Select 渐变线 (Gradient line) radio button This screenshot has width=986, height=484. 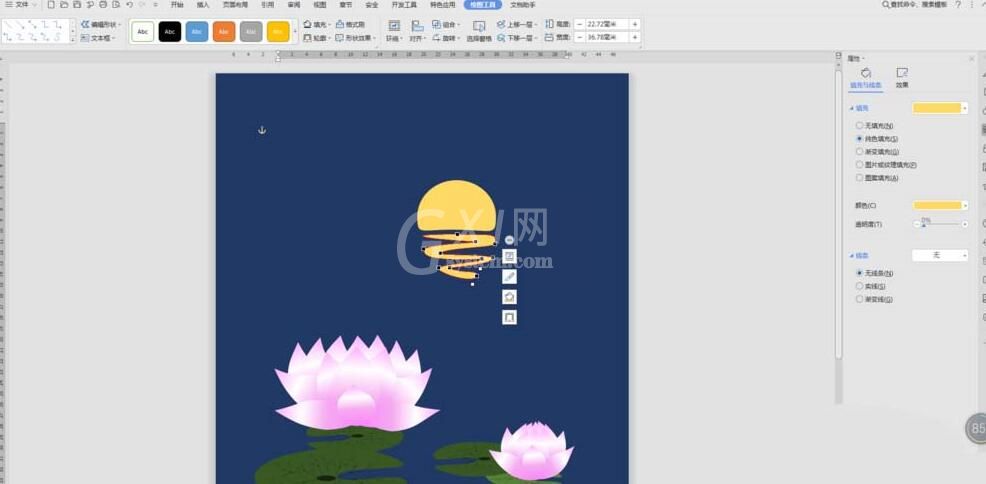[860, 299]
